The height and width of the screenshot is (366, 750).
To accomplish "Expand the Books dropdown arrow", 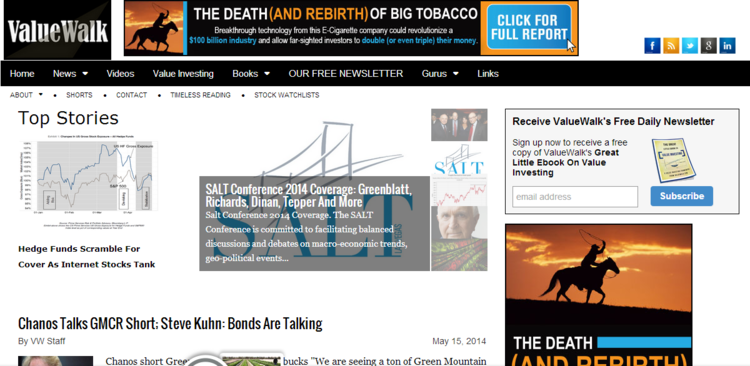I will (267, 74).
